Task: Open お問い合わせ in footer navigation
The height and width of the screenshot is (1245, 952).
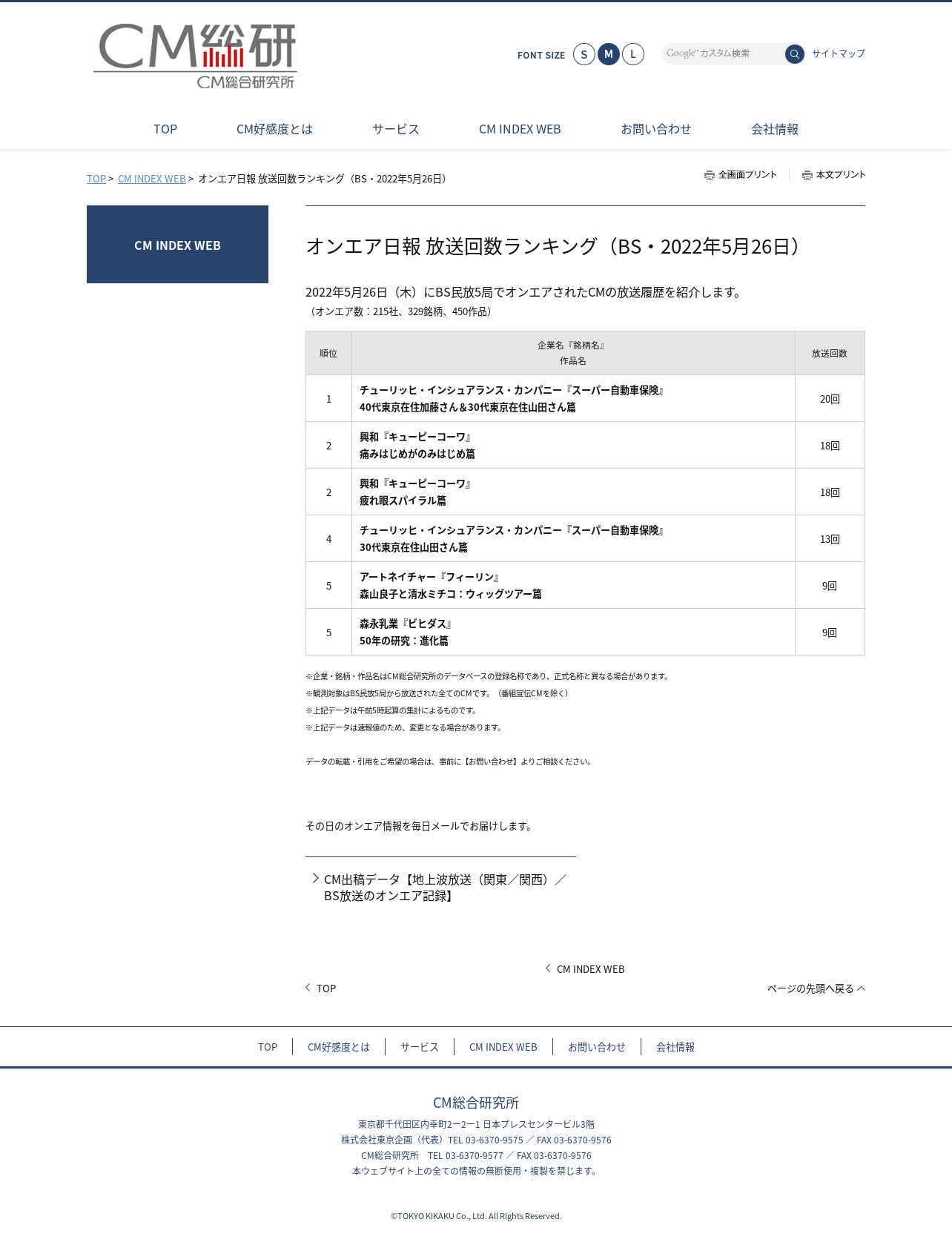Action: pyautogui.click(x=597, y=1047)
